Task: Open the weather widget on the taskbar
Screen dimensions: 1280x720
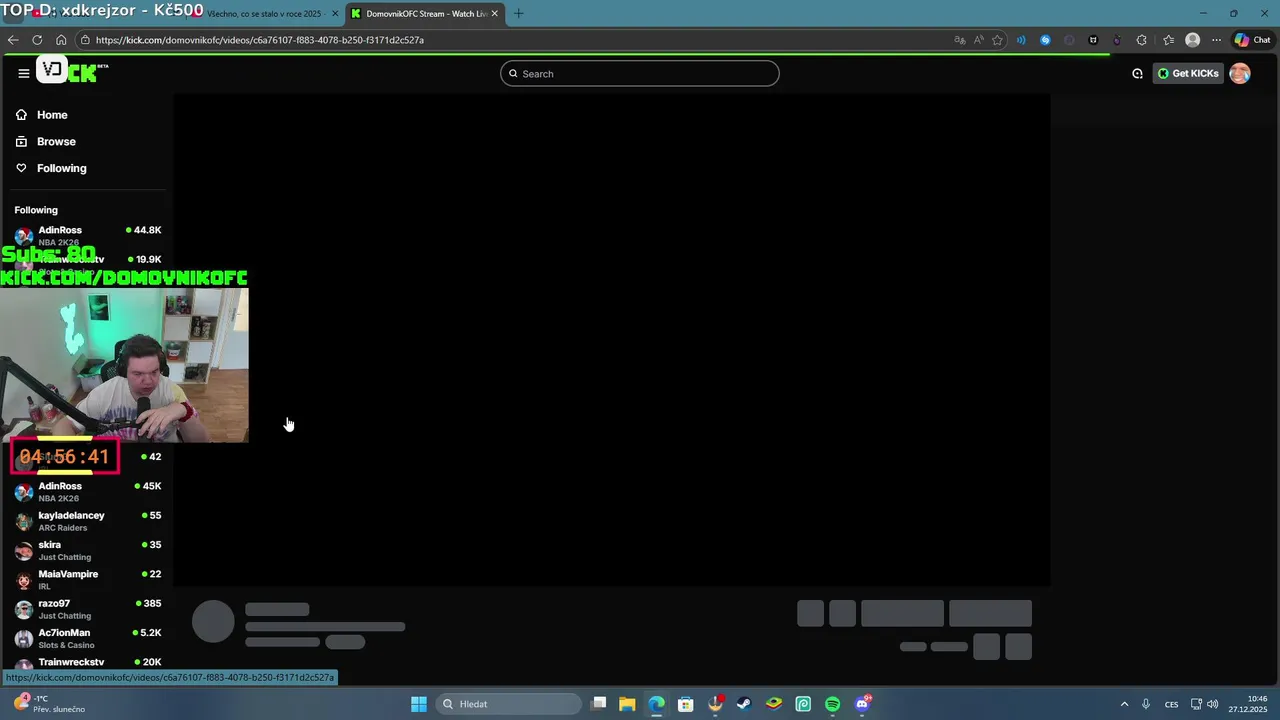Action: 50,704
